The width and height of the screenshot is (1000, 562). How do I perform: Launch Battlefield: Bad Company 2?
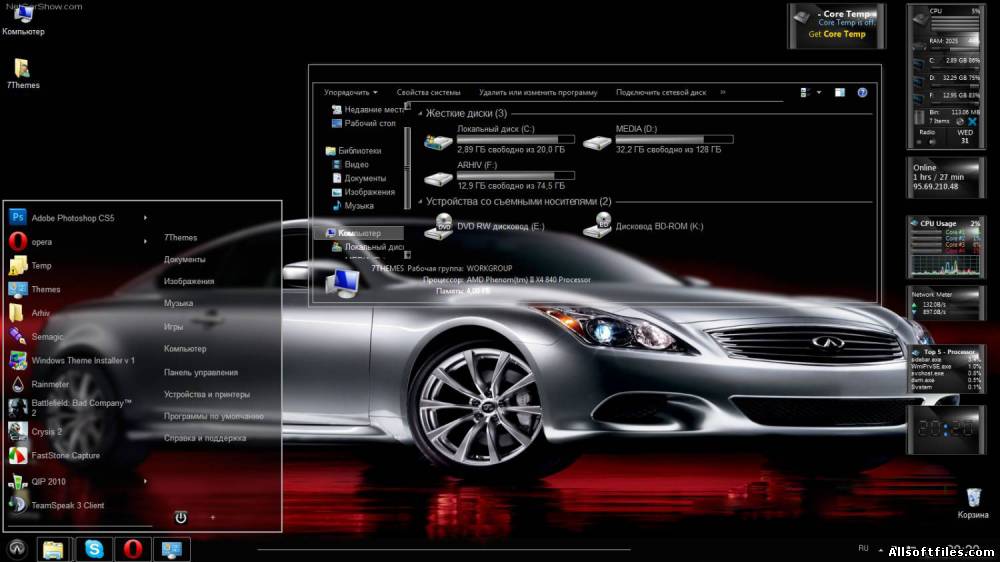[x=82, y=408]
